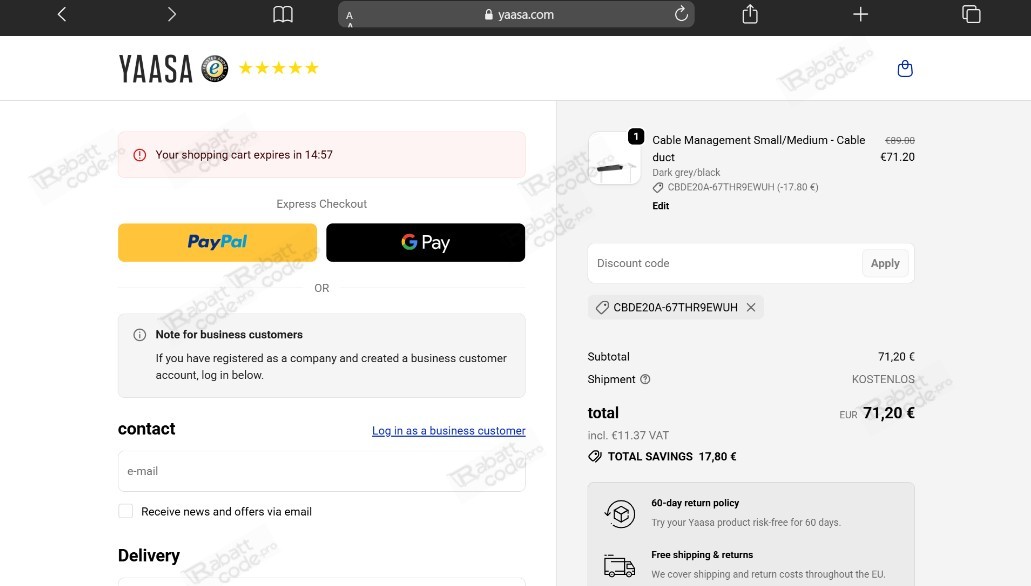The width and height of the screenshot is (1031, 586).
Task: Click the '60-day return policy' title
Action: 695,503
